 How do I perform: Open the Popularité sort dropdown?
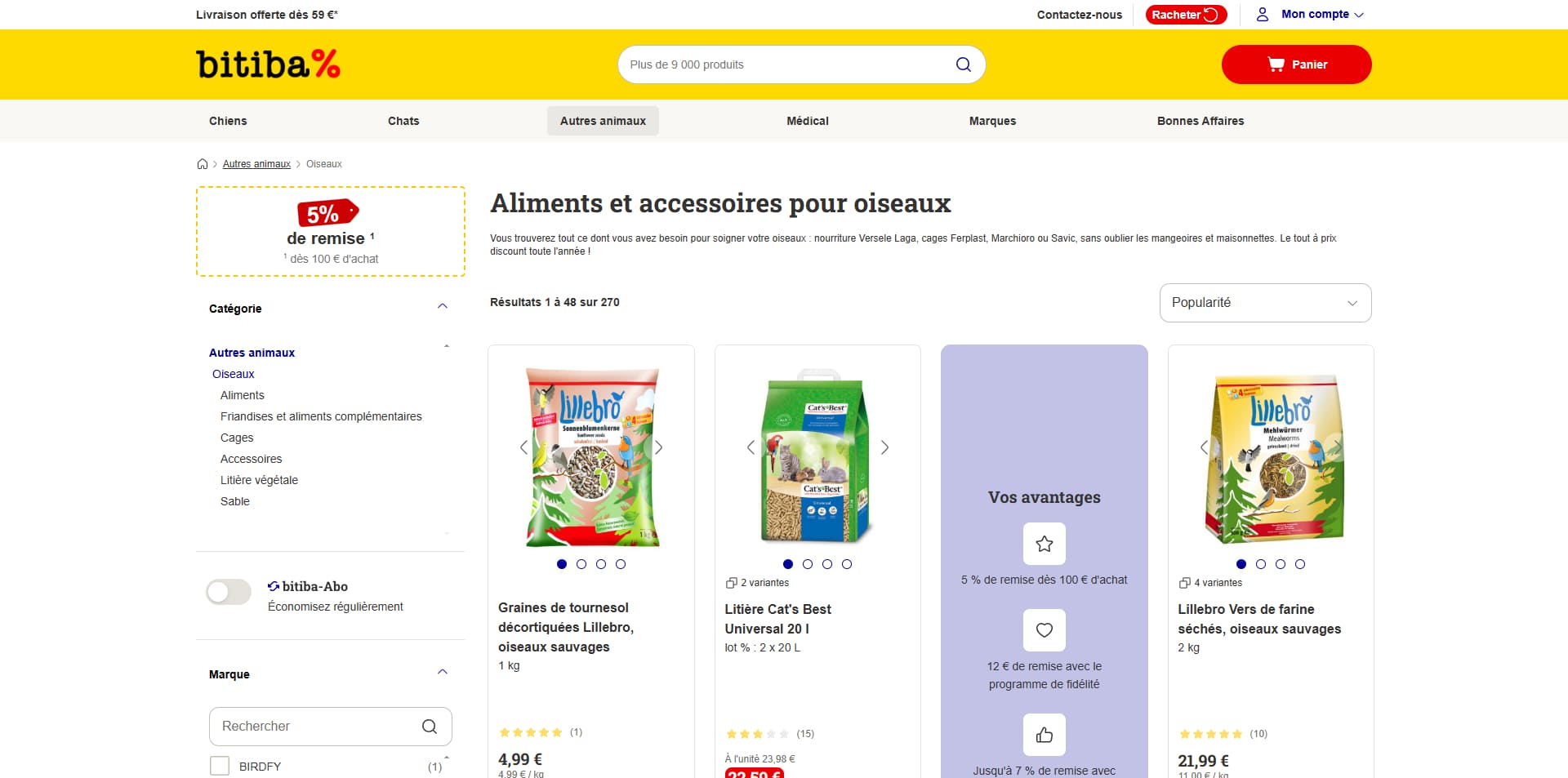pyautogui.click(x=1266, y=303)
